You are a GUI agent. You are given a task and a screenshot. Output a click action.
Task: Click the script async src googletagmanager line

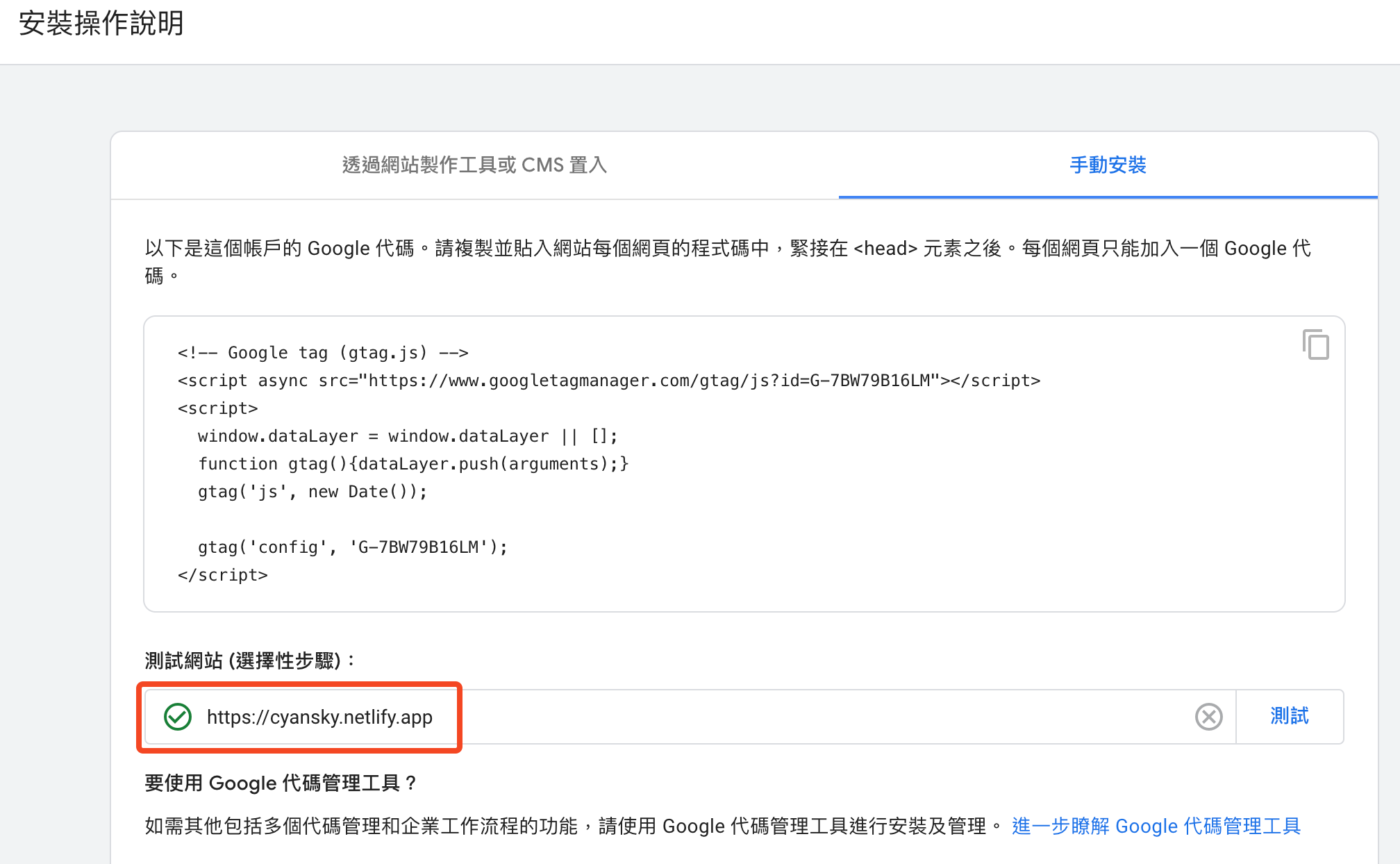coord(609,381)
